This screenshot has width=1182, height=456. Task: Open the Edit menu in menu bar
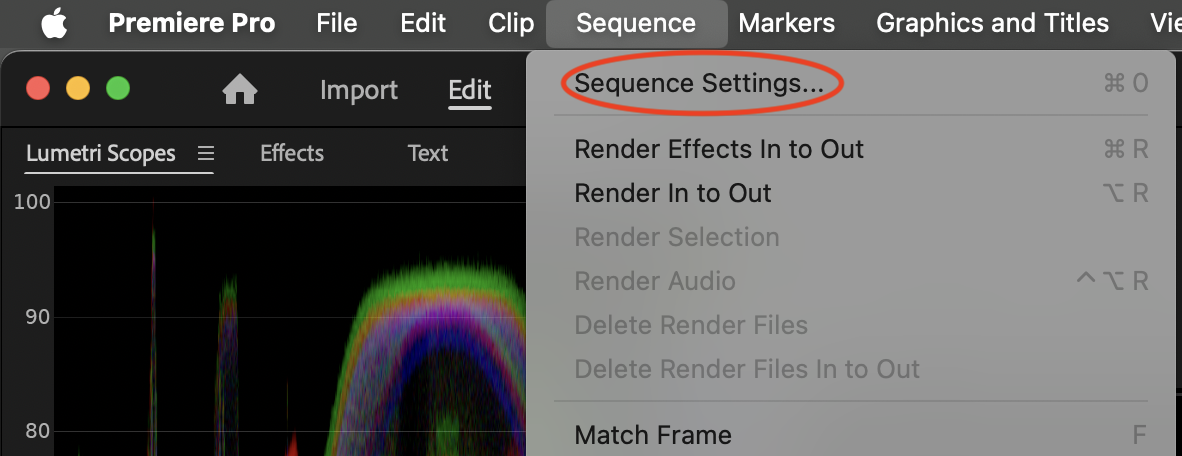click(423, 23)
